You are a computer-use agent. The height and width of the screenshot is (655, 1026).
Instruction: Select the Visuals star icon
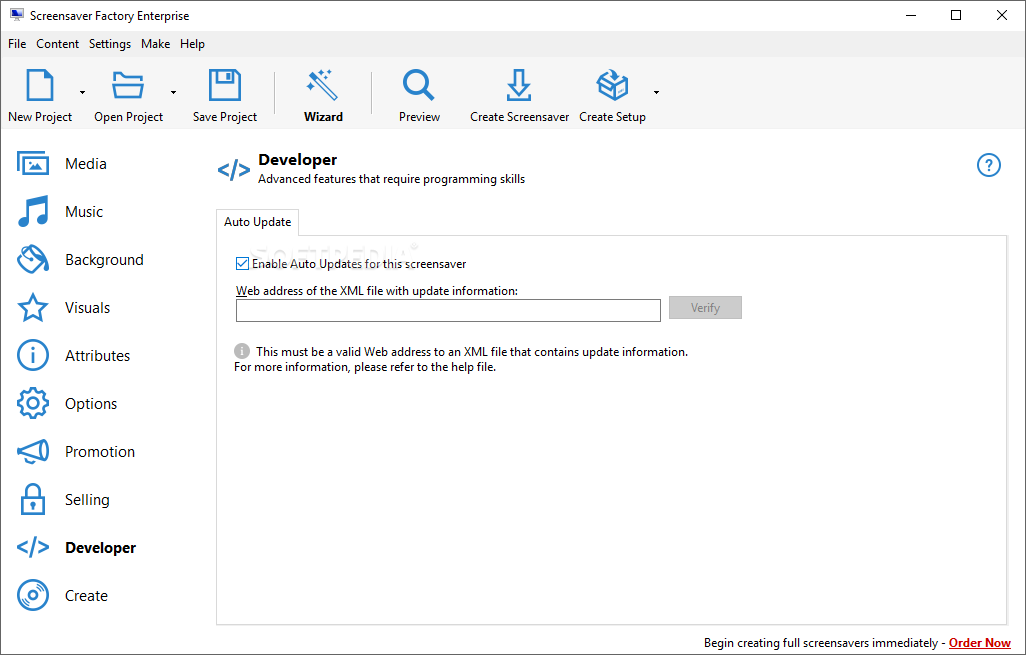tap(33, 308)
